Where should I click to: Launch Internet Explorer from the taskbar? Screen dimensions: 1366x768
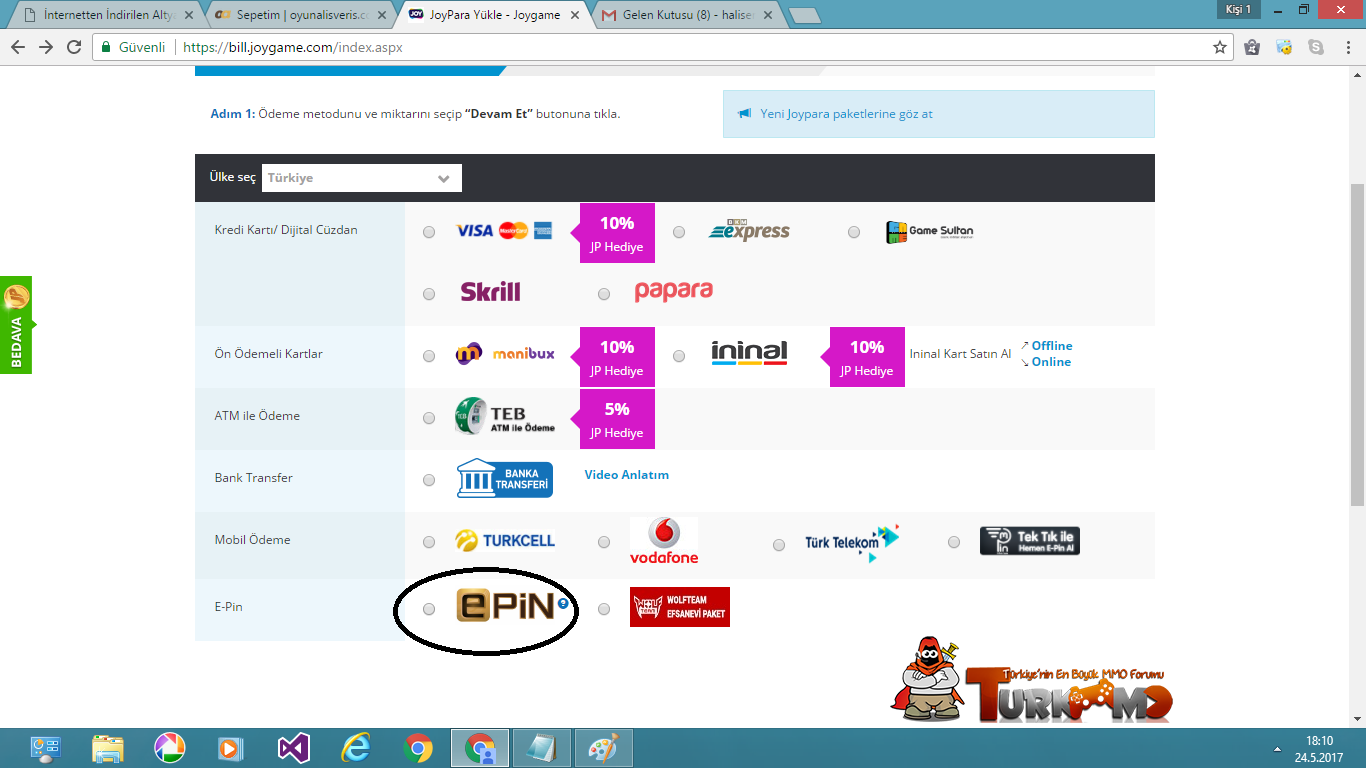coord(356,748)
